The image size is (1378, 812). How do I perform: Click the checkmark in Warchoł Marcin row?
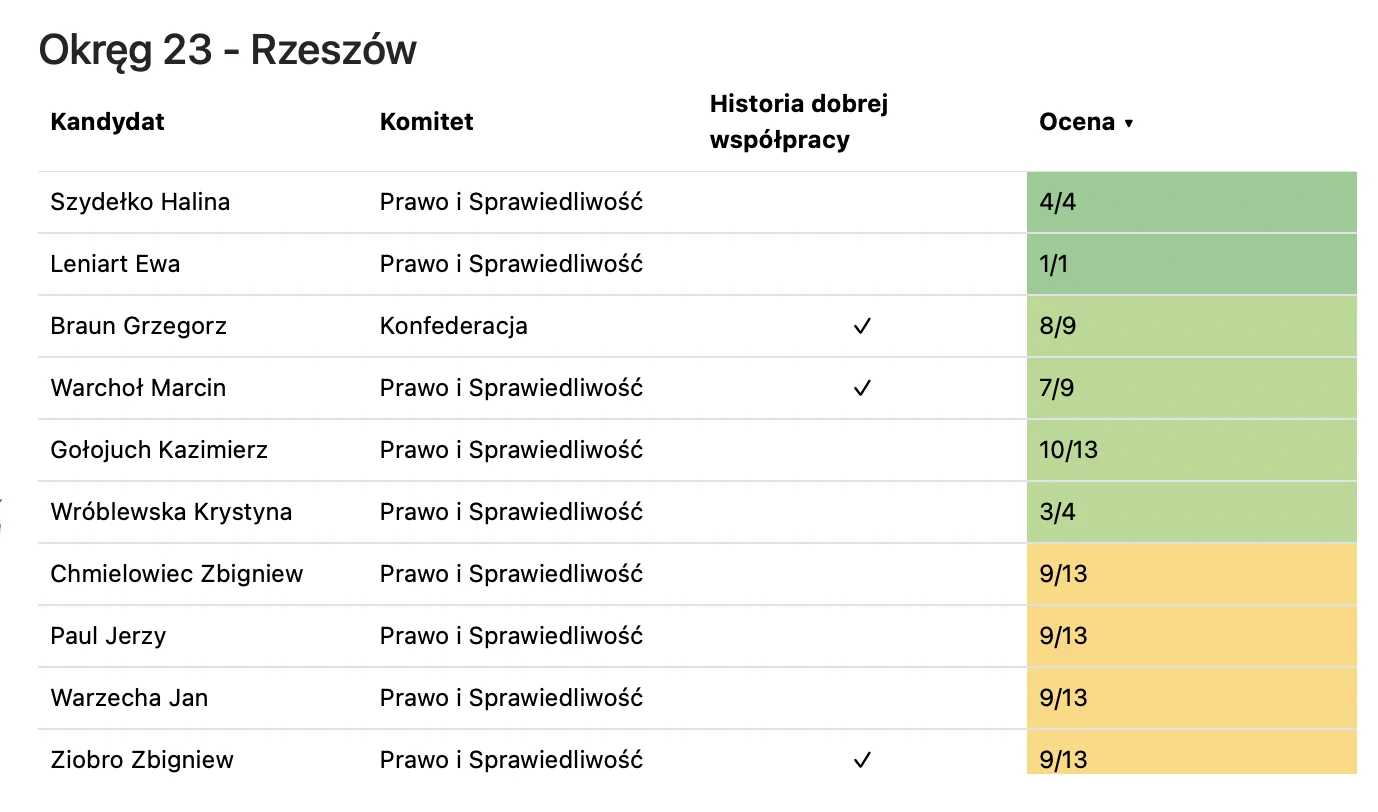862,388
